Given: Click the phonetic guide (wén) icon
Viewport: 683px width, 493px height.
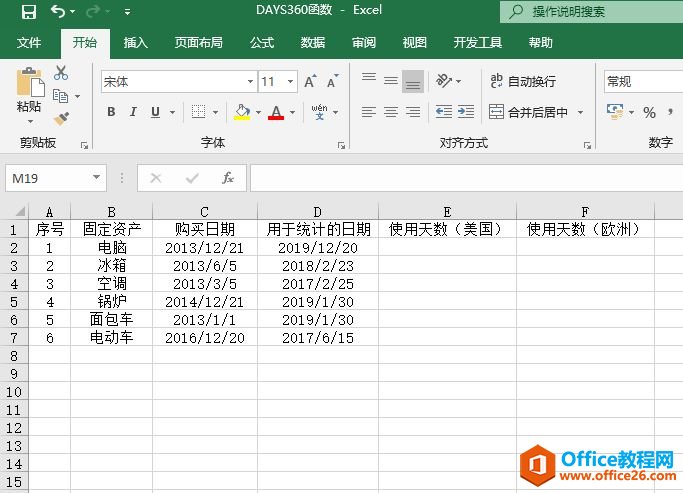Looking at the screenshot, I should [x=319, y=112].
